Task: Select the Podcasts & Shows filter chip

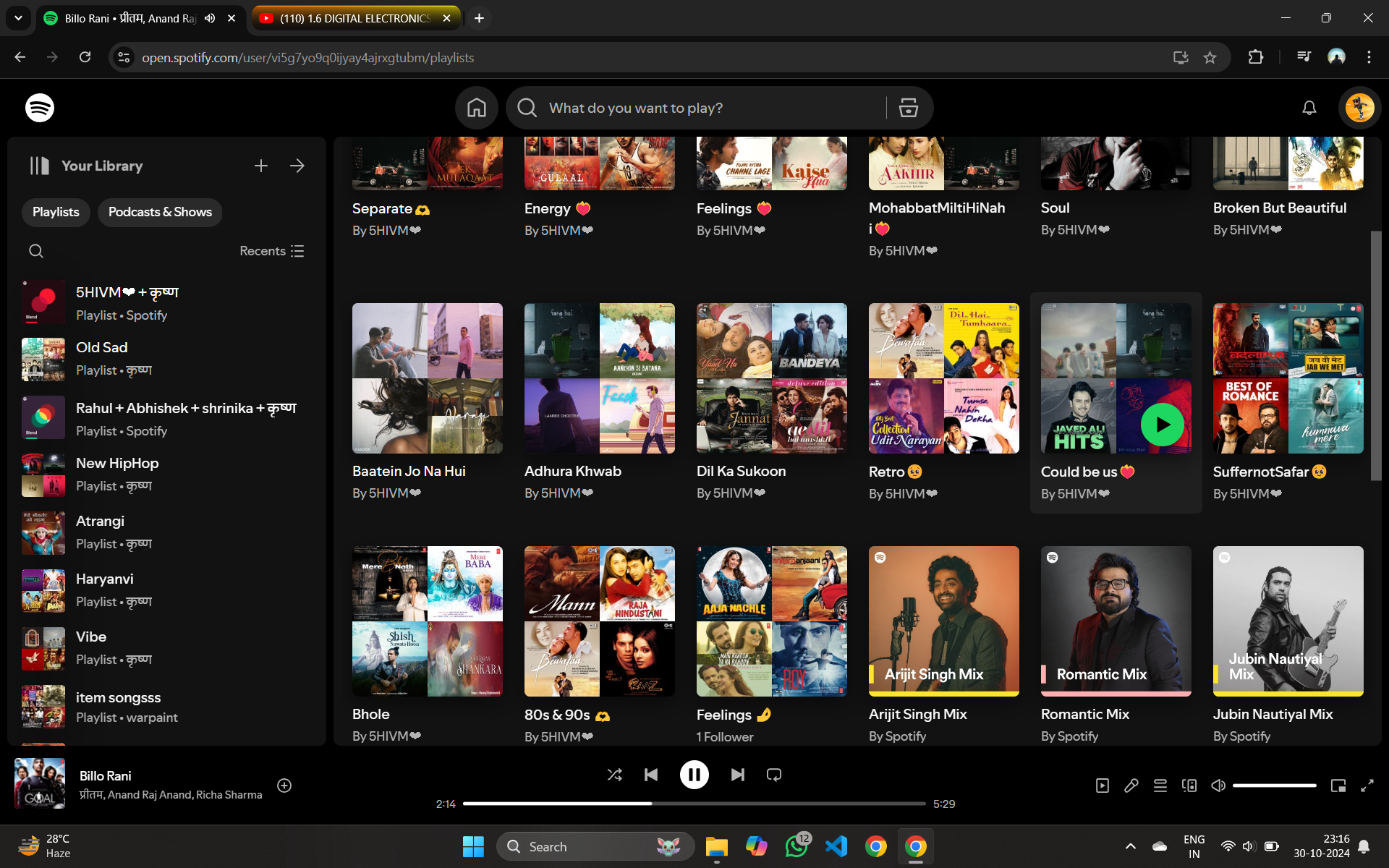Action: pyautogui.click(x=160, y=212)
